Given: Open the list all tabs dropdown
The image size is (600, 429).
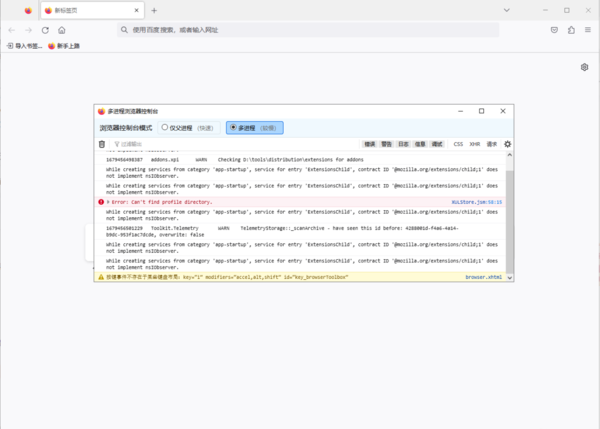Looking at the screenshot, I should tap(515, 10).
